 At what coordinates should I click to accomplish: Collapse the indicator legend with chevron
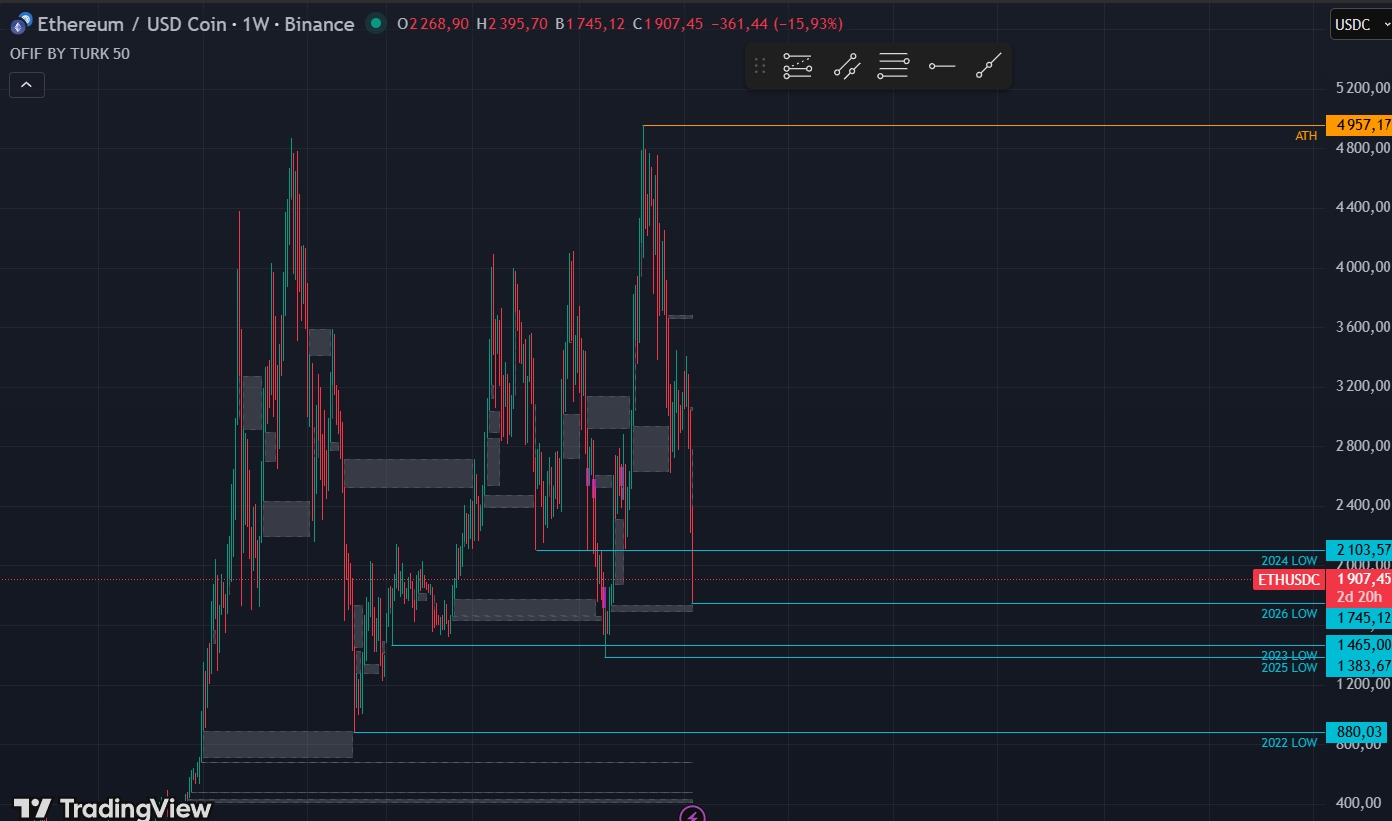coord(26,85)
